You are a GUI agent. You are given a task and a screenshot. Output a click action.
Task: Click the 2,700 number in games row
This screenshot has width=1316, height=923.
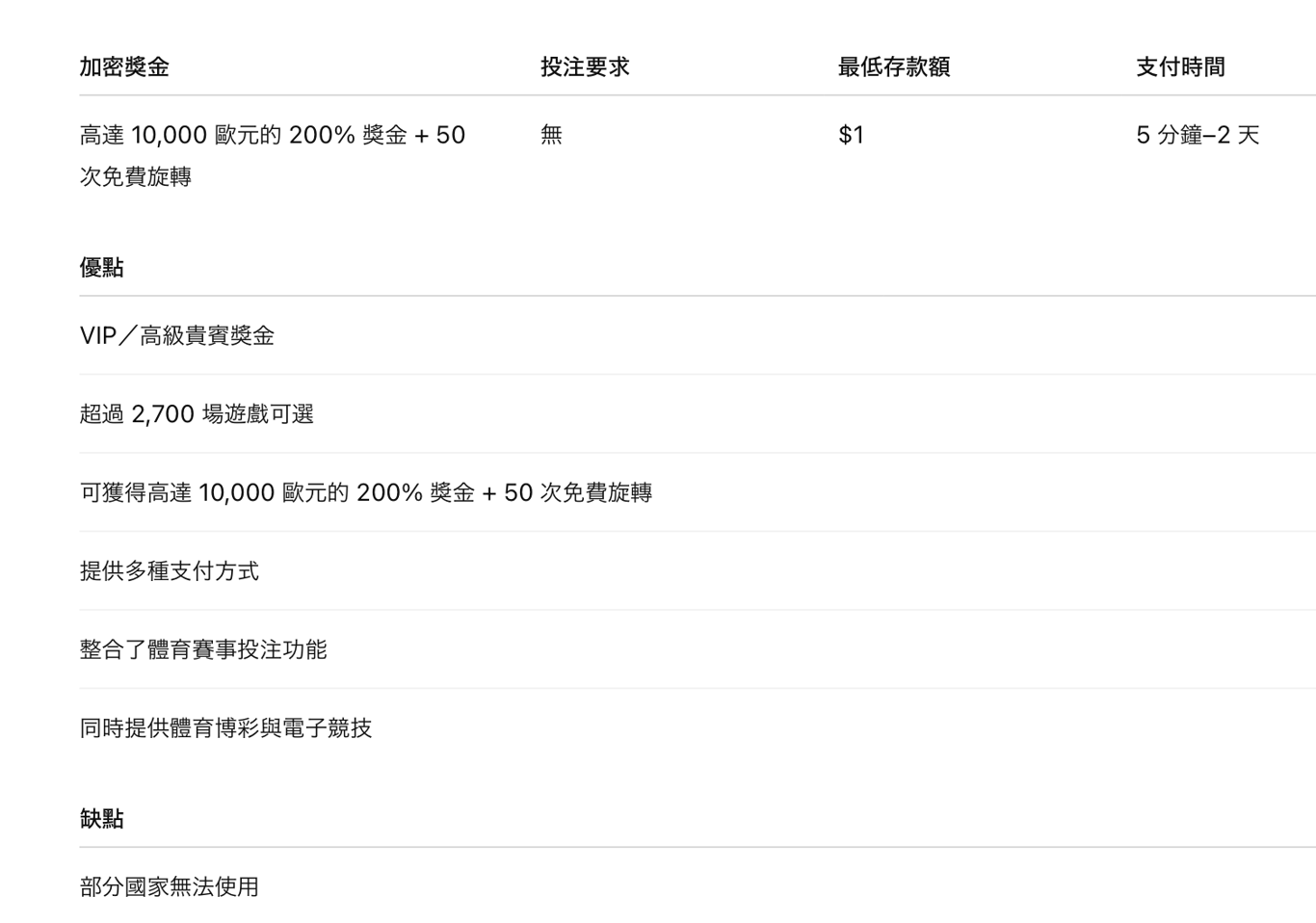tap(163, 414)
